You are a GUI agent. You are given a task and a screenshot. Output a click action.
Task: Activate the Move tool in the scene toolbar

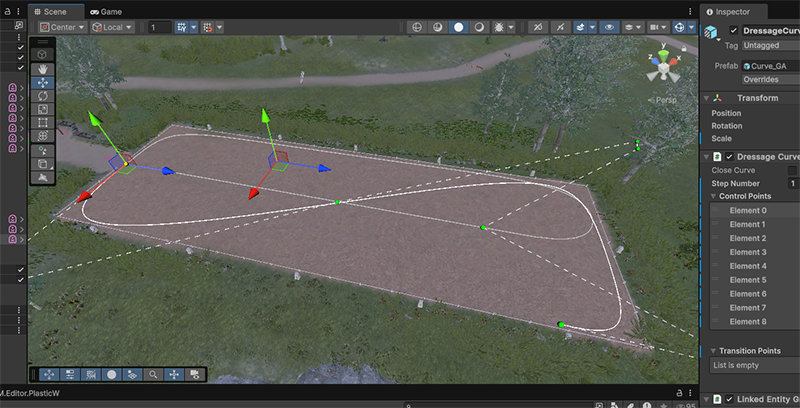point(42,83)
